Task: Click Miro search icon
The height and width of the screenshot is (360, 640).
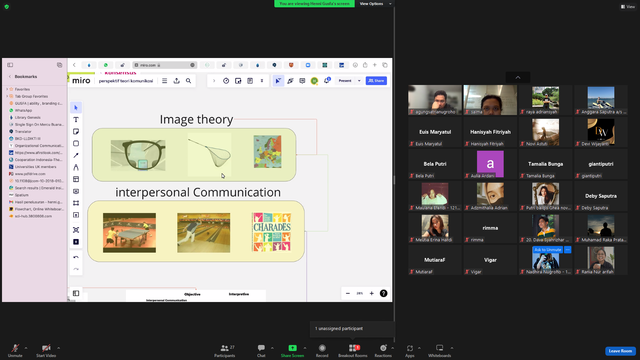Action: point(189,81)
